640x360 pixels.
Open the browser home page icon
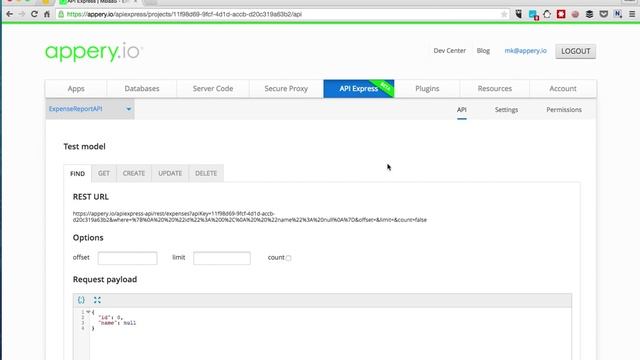coord(47,14)
